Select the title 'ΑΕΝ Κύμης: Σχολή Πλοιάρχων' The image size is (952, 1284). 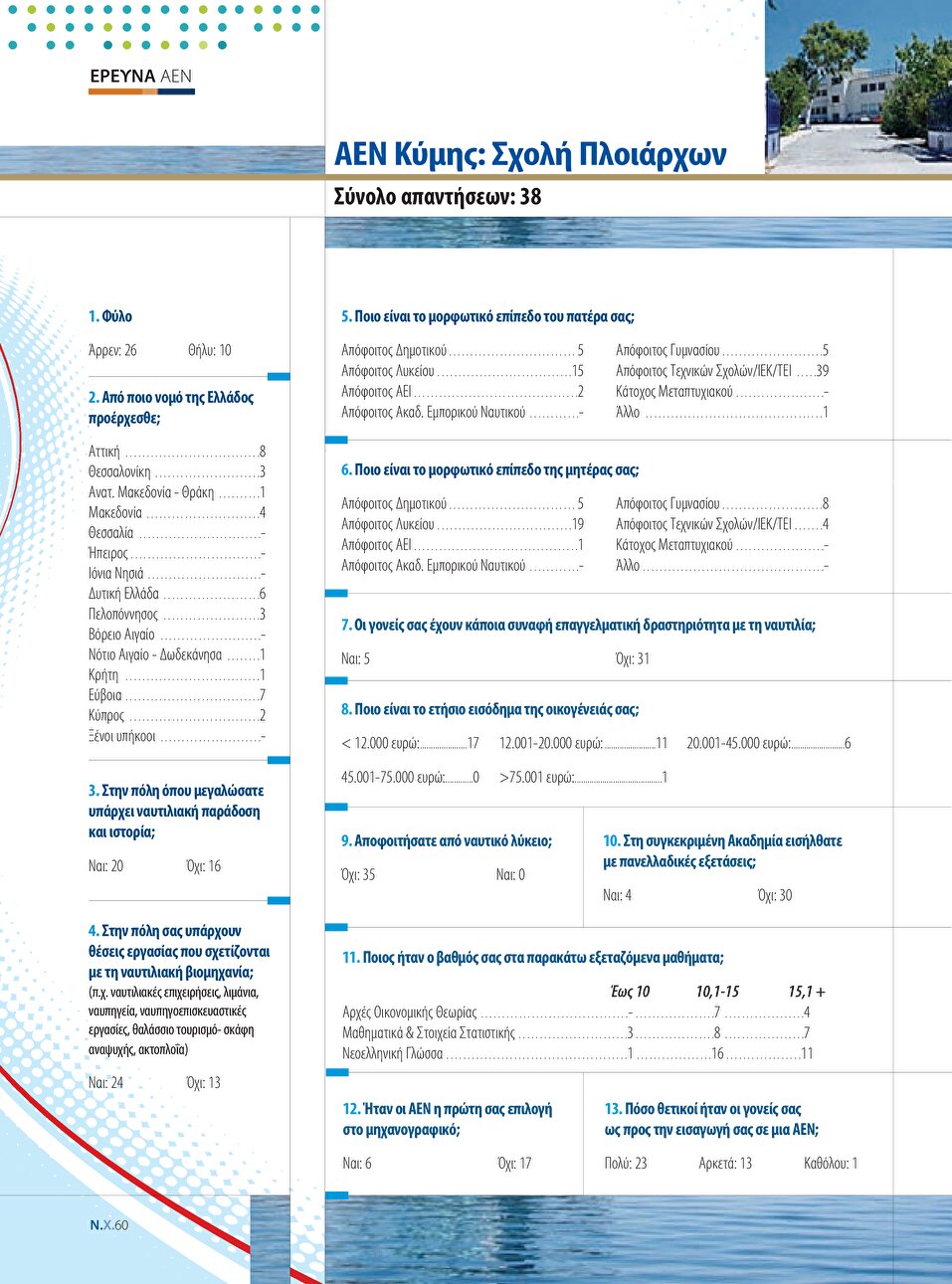(530, 154)
